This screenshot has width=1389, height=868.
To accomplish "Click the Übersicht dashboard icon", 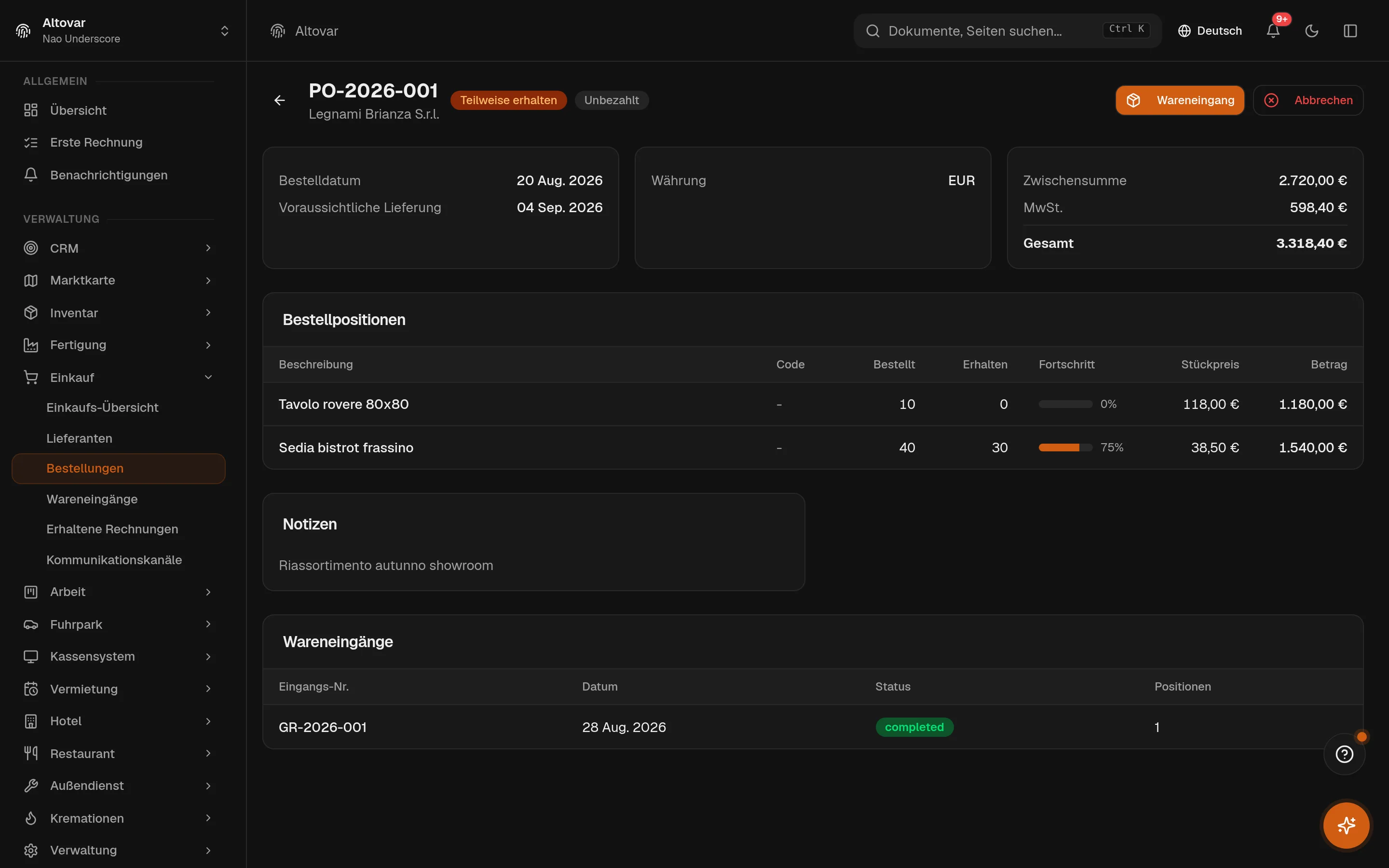I will click(x=31, y=110).
